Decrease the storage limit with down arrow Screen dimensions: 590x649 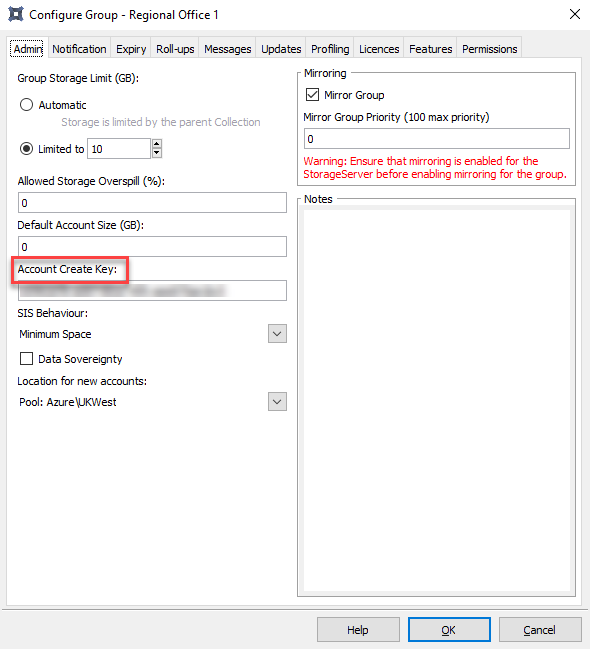click(157, 153)
